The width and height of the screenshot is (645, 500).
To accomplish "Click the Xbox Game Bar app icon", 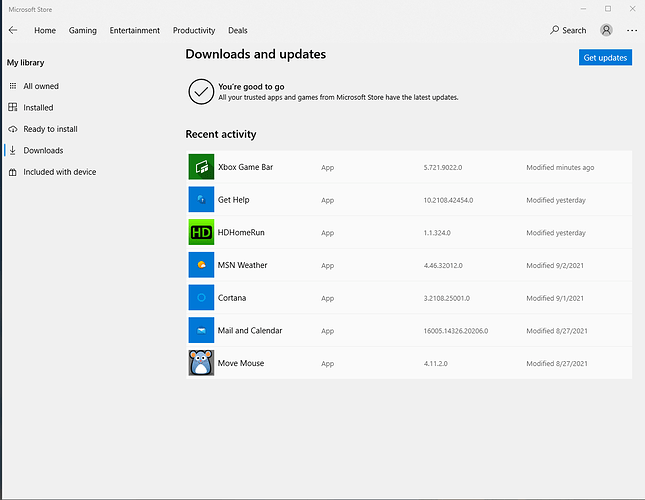I will [202, 167].
